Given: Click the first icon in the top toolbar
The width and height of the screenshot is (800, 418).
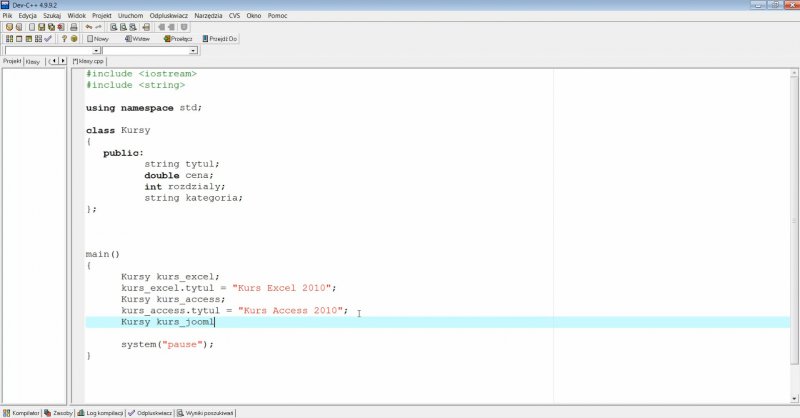Looking at the screenshot, I should [x=9, y=27].
